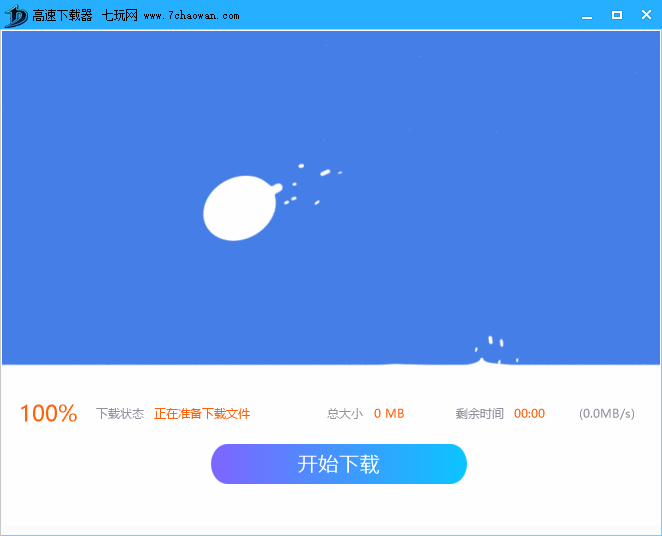Click the (0.0MB/s) download speed indicator
662x536 pixels.
606,414
